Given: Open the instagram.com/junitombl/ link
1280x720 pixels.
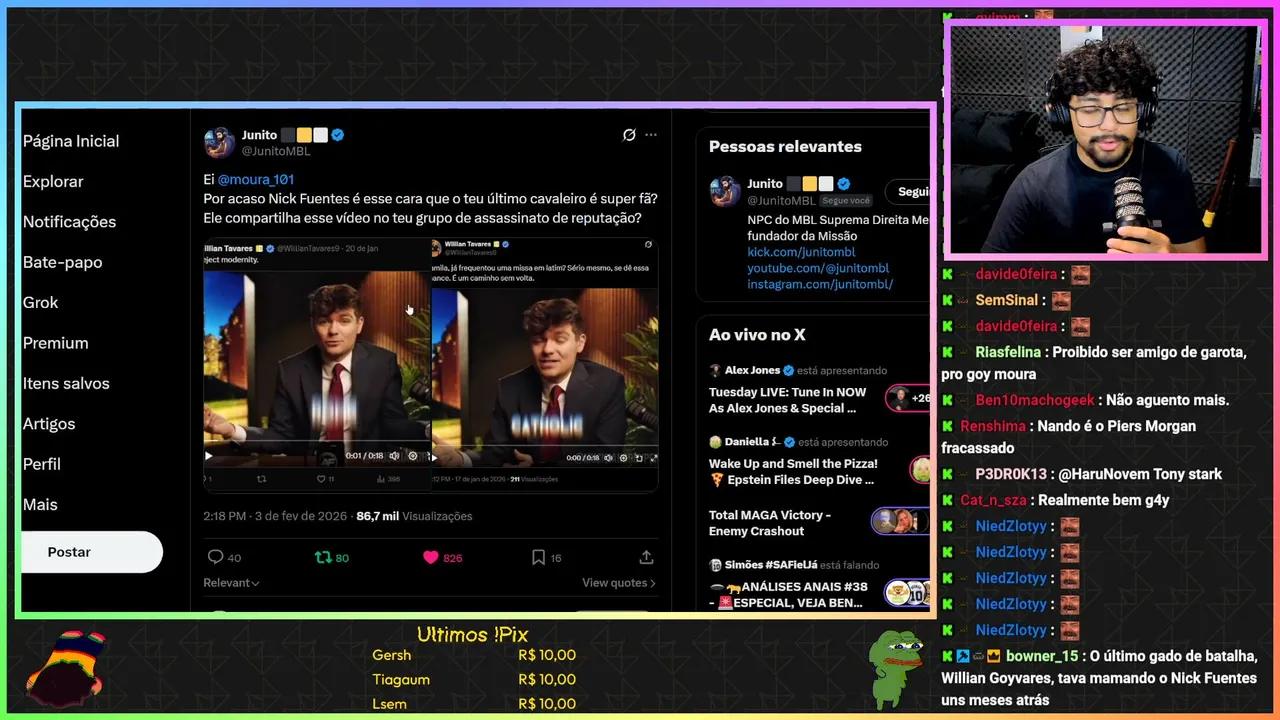Looking at the screenshot, I should (820, 284).
